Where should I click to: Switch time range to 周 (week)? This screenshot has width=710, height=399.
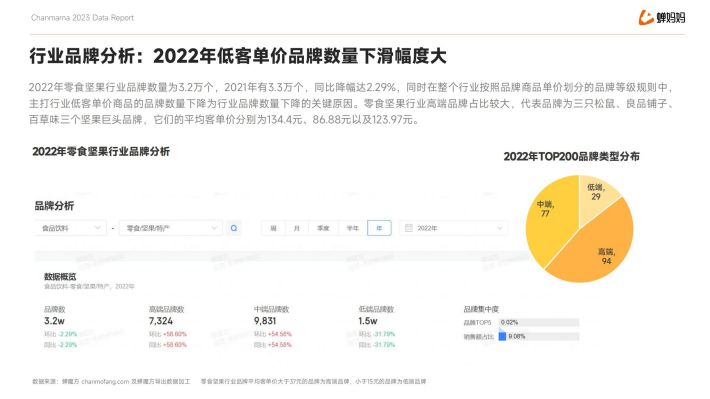point(273,228)
